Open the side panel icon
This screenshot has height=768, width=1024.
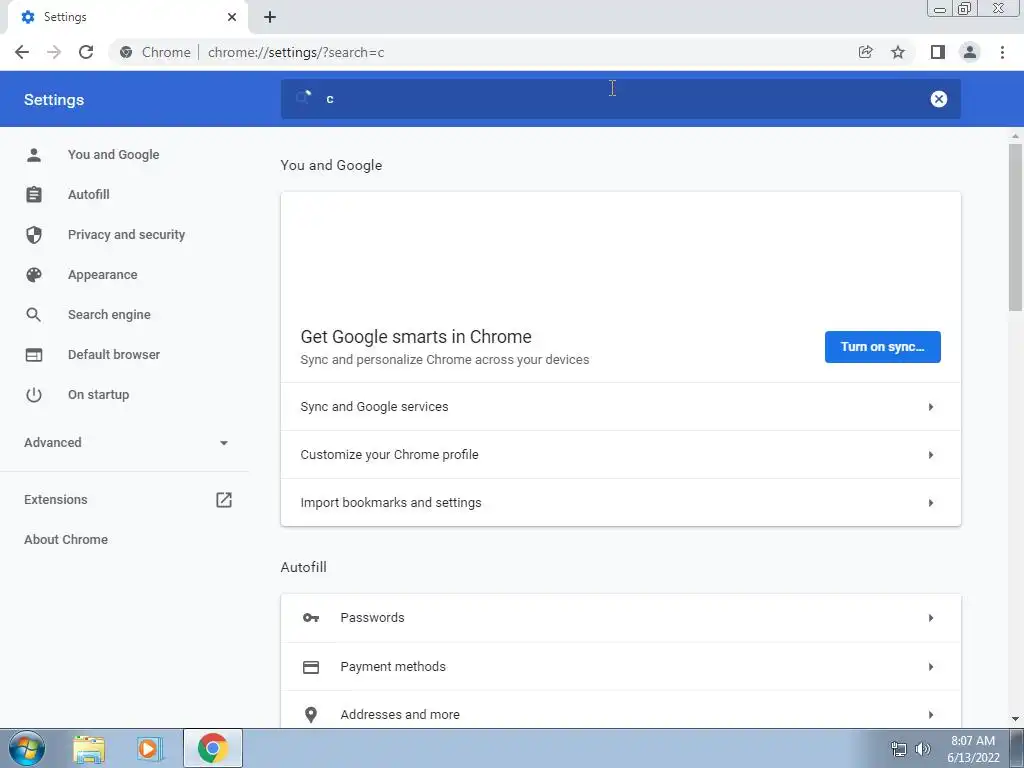coord(937,52)
